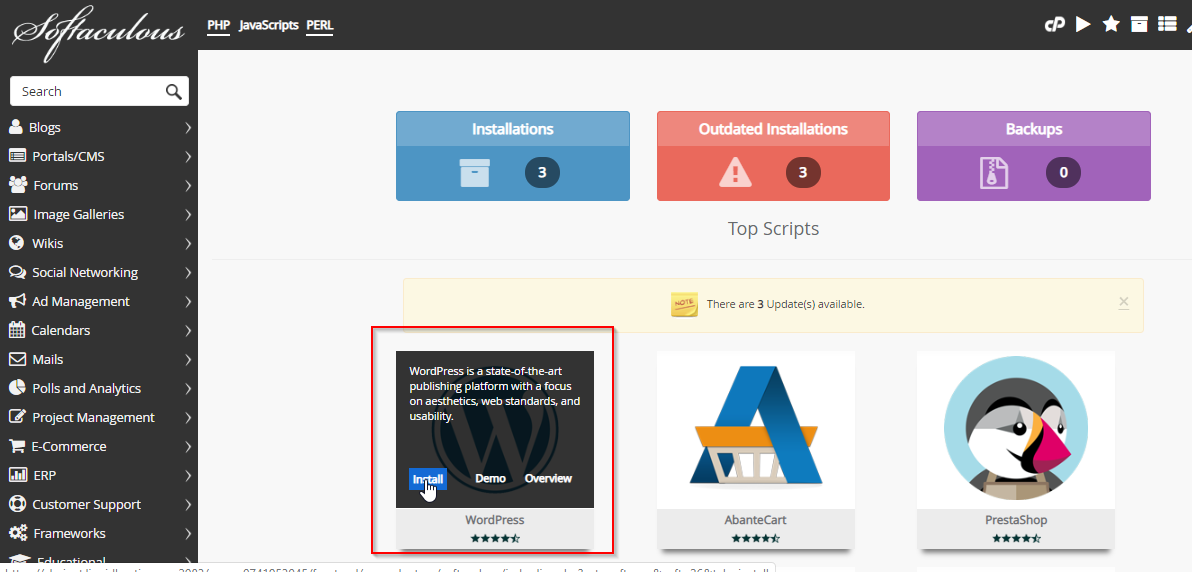Expand the Ad Management chevron
This screenshot has height=572, width=1192.
tap(188, 301)
